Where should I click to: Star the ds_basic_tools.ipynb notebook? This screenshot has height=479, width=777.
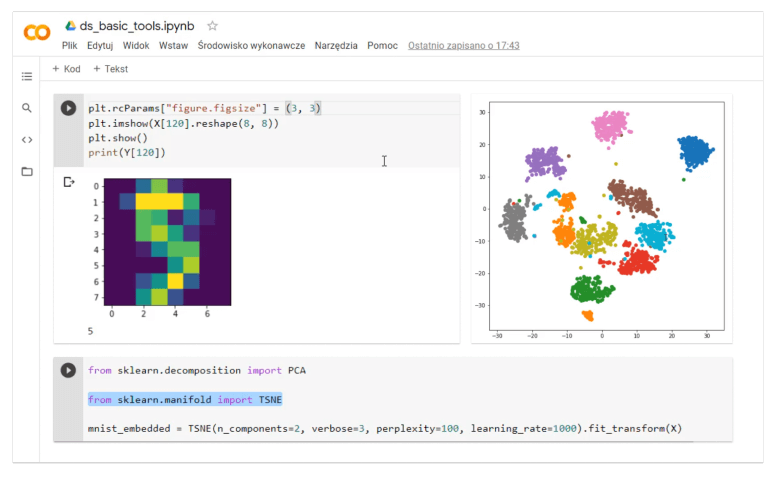212,26
